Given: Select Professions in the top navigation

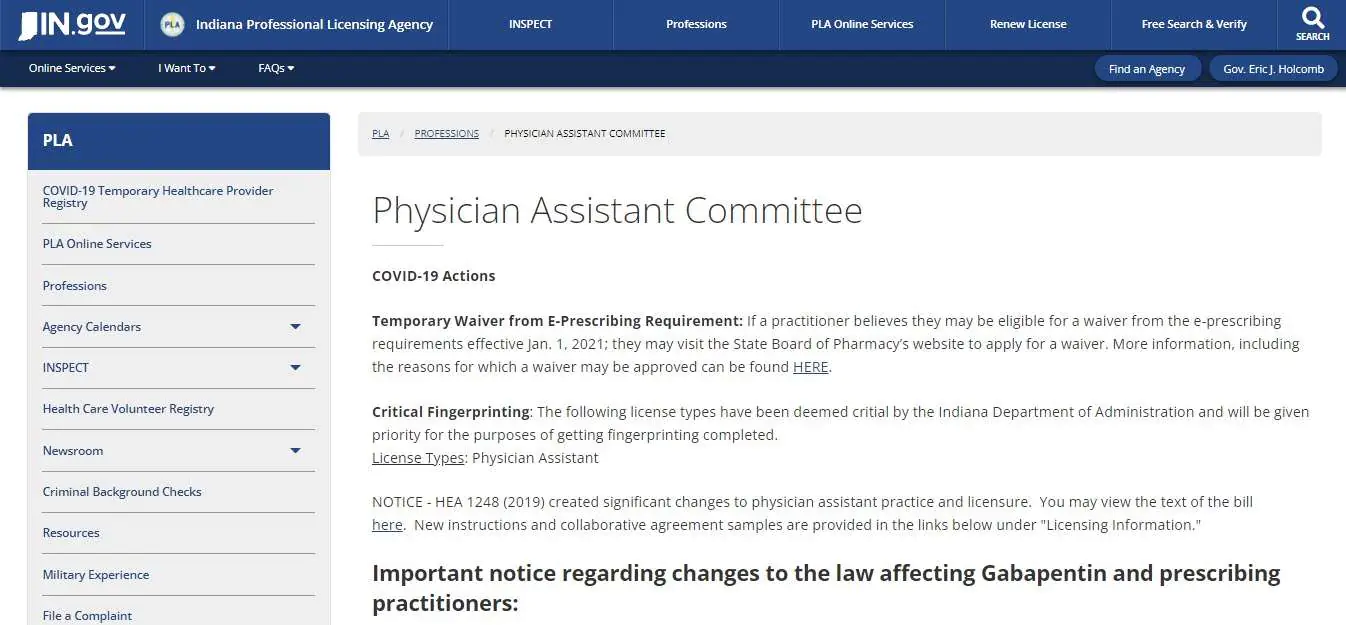Looking at the screenshot, I should click(x=696, y=24).
